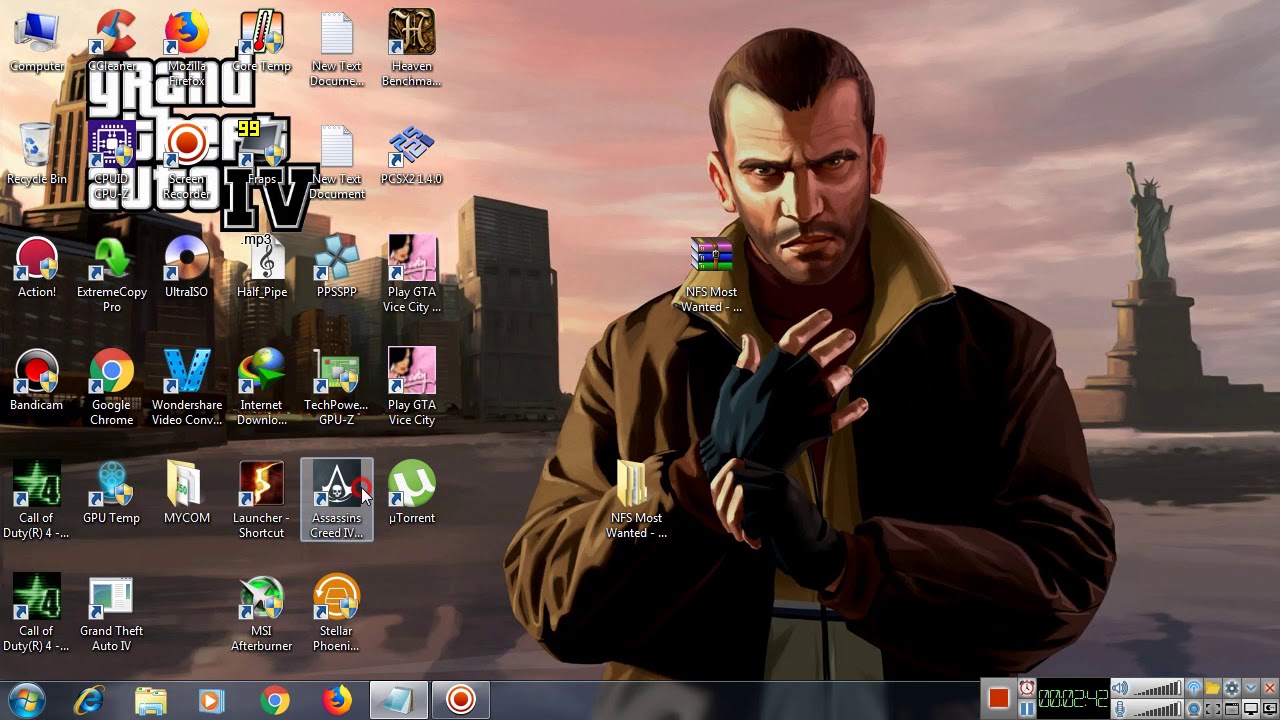The width and height of the screenshot is (1280, 720).
Task: Open the MYCOM folder
Action: pos(187,494)
